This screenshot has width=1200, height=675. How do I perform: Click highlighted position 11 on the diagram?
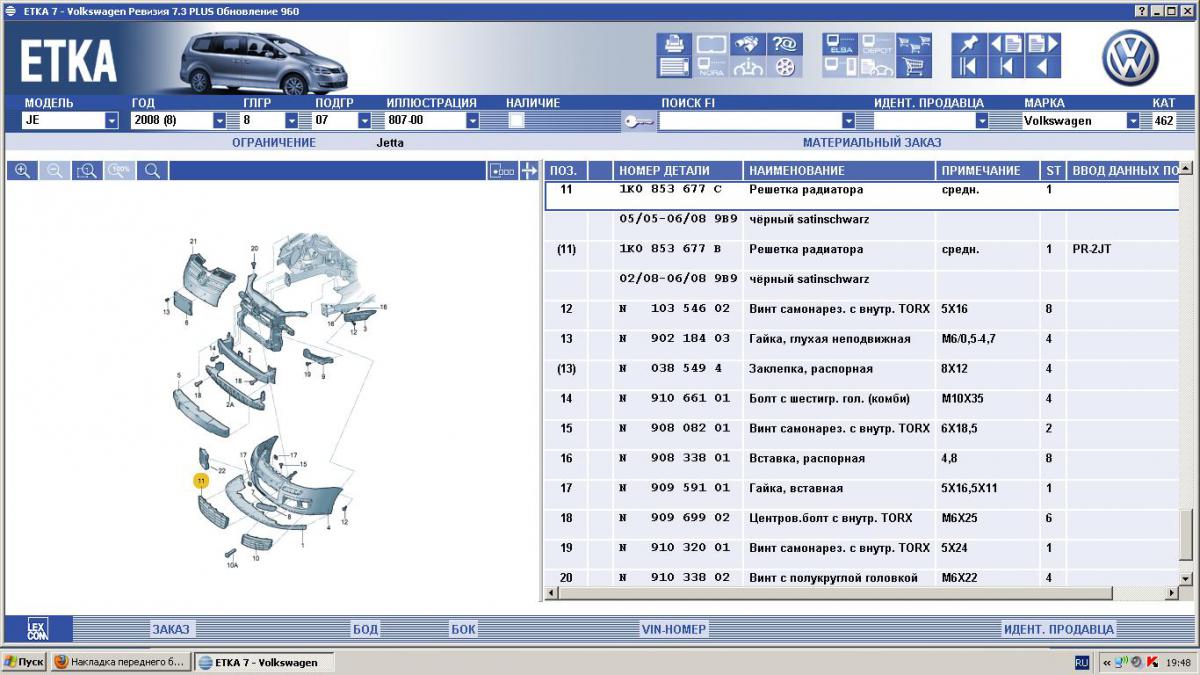201,481
